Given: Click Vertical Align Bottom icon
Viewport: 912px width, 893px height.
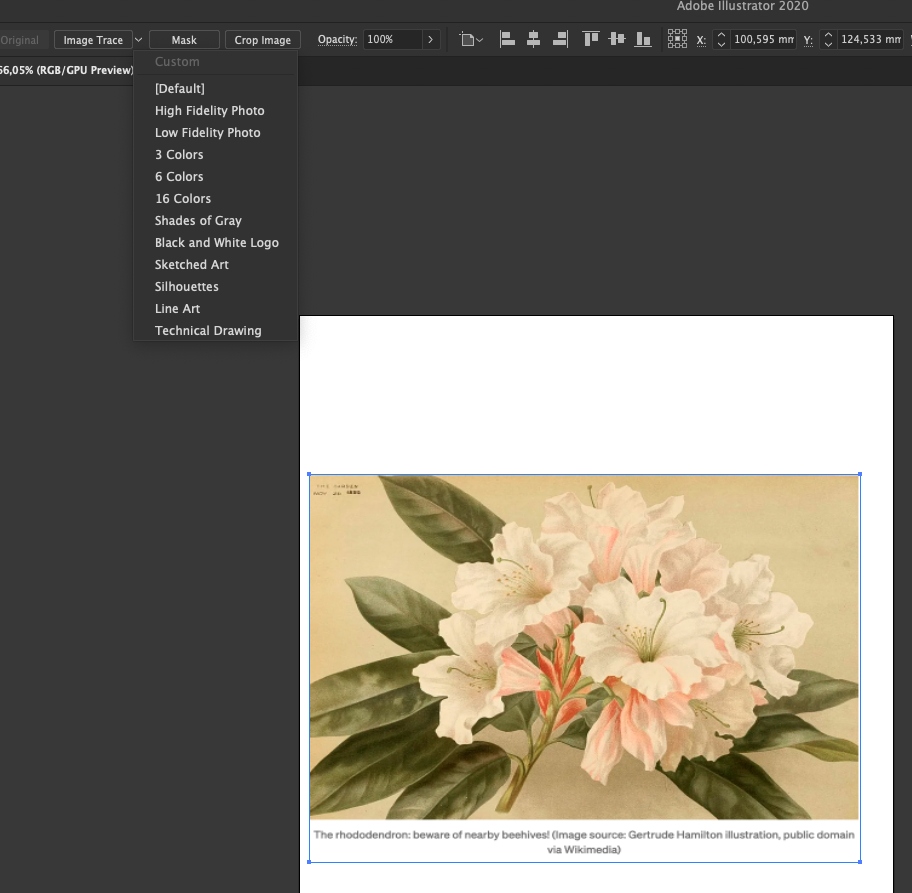Looking at the screenshot, I should 643,40.
